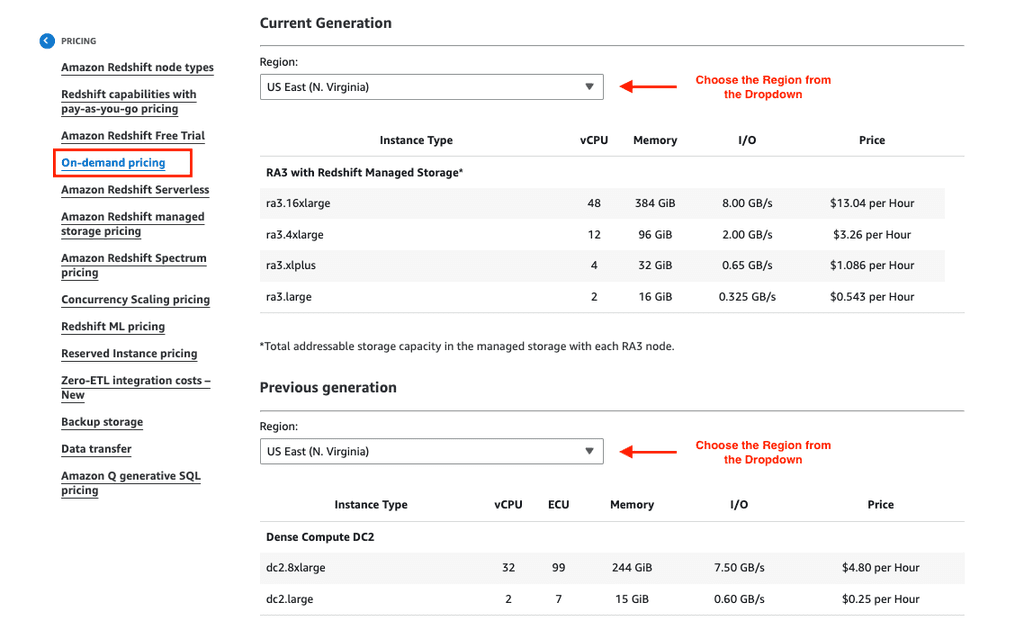1024x630 pixels.
Task: View Amazon Redshift Spectrum pricing
Action: 133,264
